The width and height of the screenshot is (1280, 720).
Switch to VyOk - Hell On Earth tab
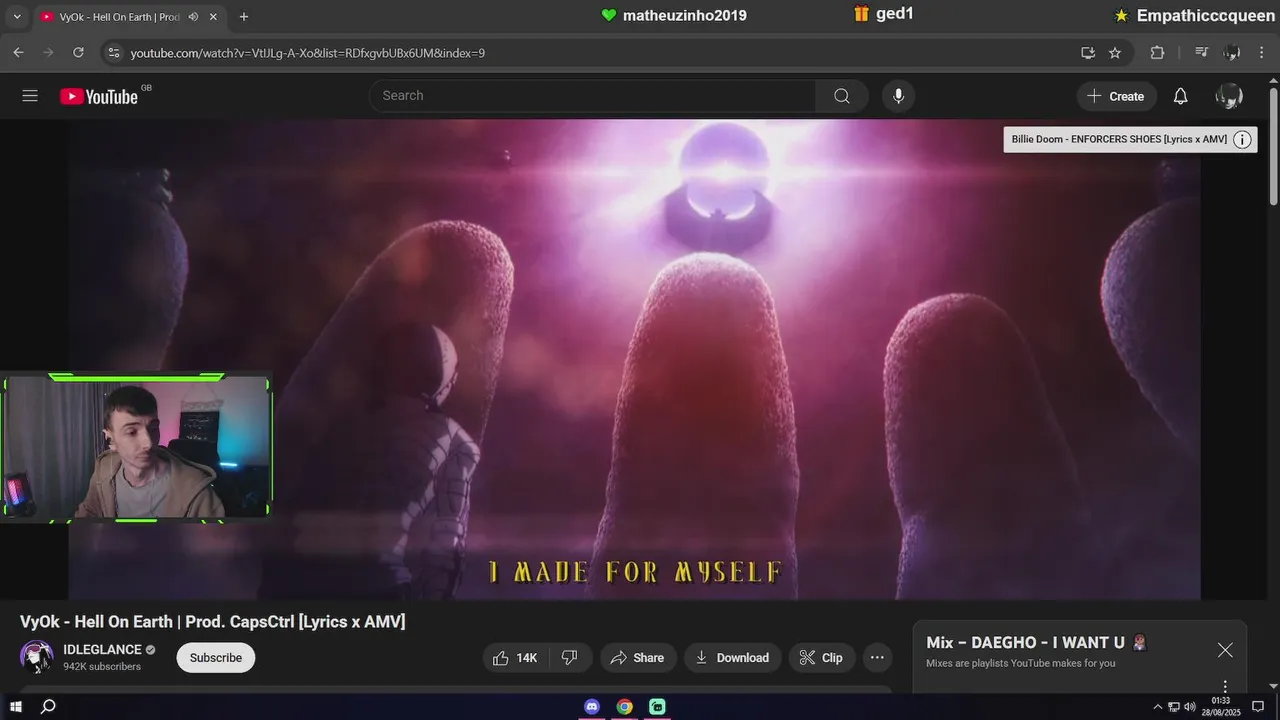[119, 17]
